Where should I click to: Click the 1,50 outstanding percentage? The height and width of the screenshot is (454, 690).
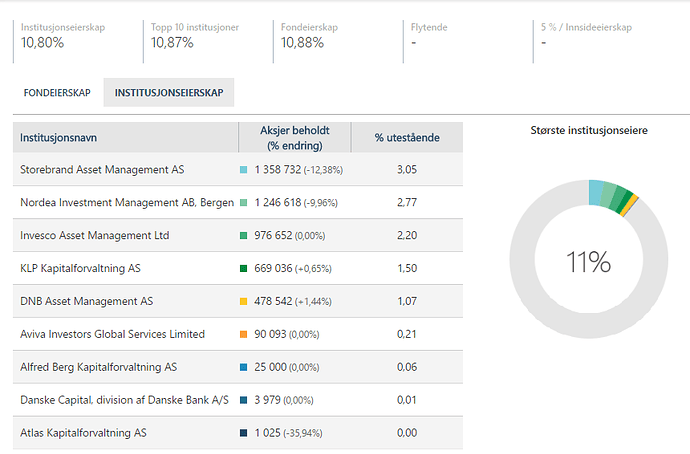click(407, 268)
